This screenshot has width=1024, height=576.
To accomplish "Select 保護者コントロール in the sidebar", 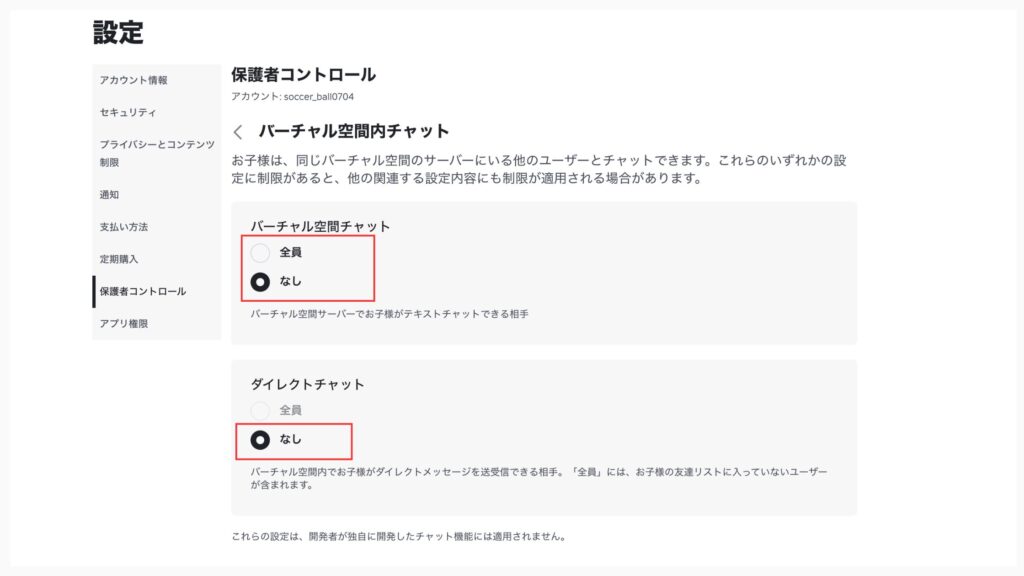I will point(142,291).
